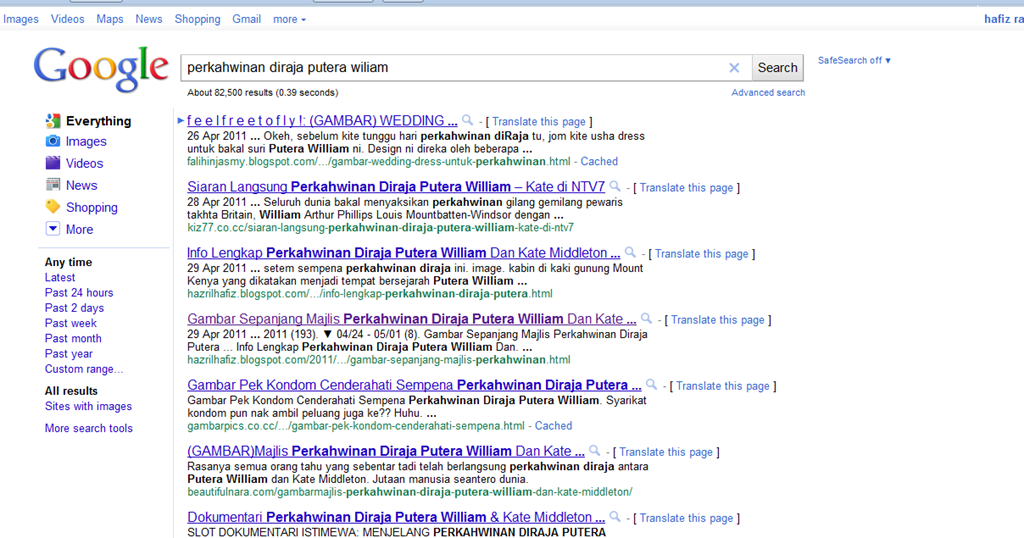
Task: Open '(GAMBAR)Majlis Perkahwinan Diraja' result
Action: point(385,451)
